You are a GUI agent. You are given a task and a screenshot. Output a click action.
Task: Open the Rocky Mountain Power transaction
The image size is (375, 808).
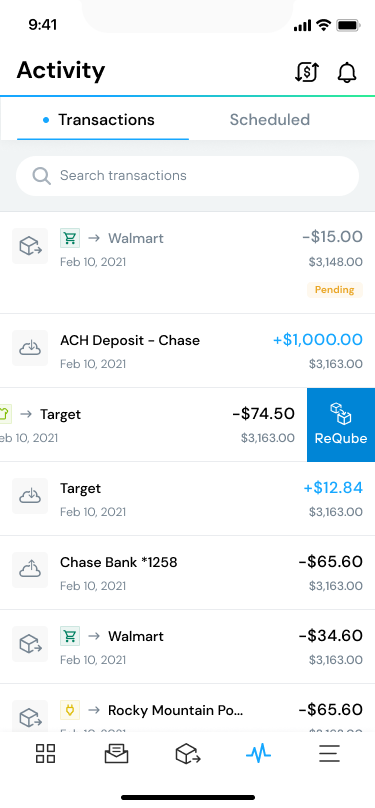(x=188, y=708)
